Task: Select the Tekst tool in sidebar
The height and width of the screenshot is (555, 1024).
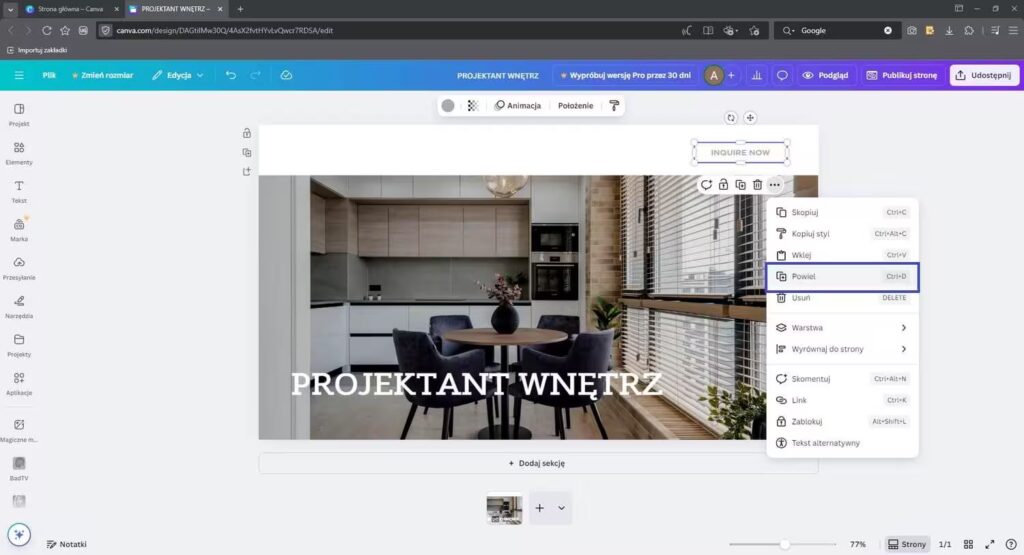Action: pos(19,191)
